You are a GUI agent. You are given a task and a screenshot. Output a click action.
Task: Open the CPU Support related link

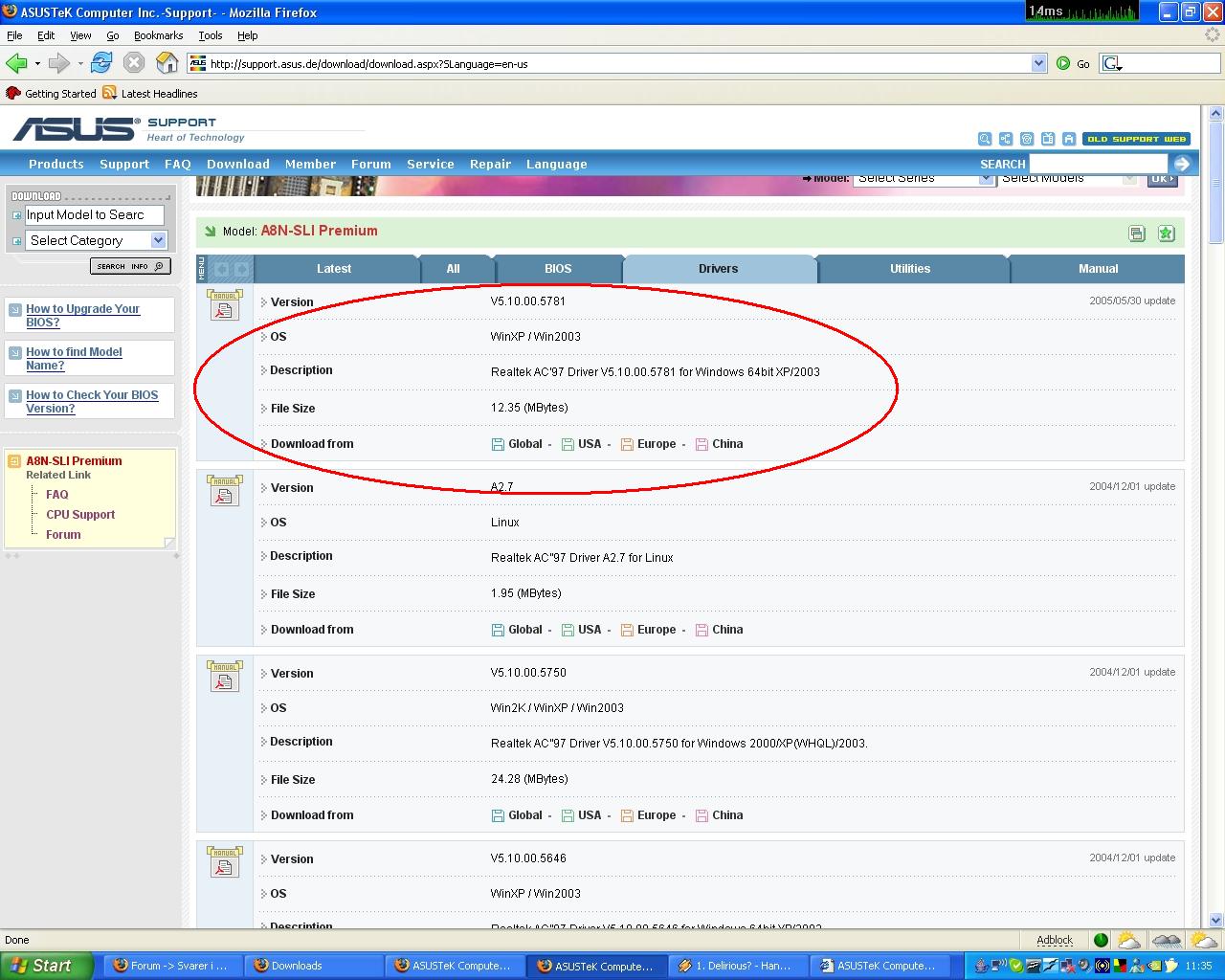[80, 515]
